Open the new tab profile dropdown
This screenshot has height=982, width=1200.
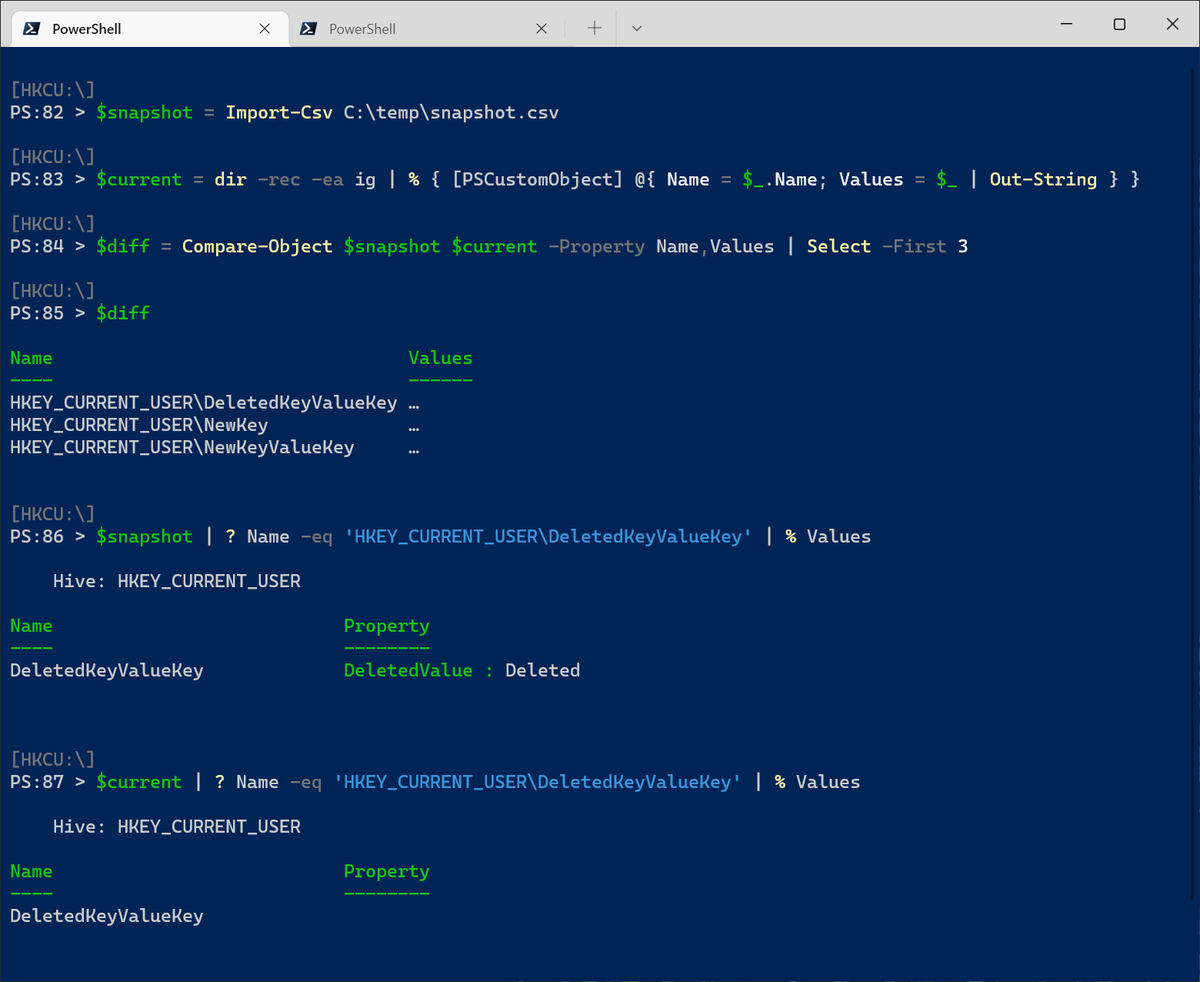pyautogui.click(x=637, y=28)
